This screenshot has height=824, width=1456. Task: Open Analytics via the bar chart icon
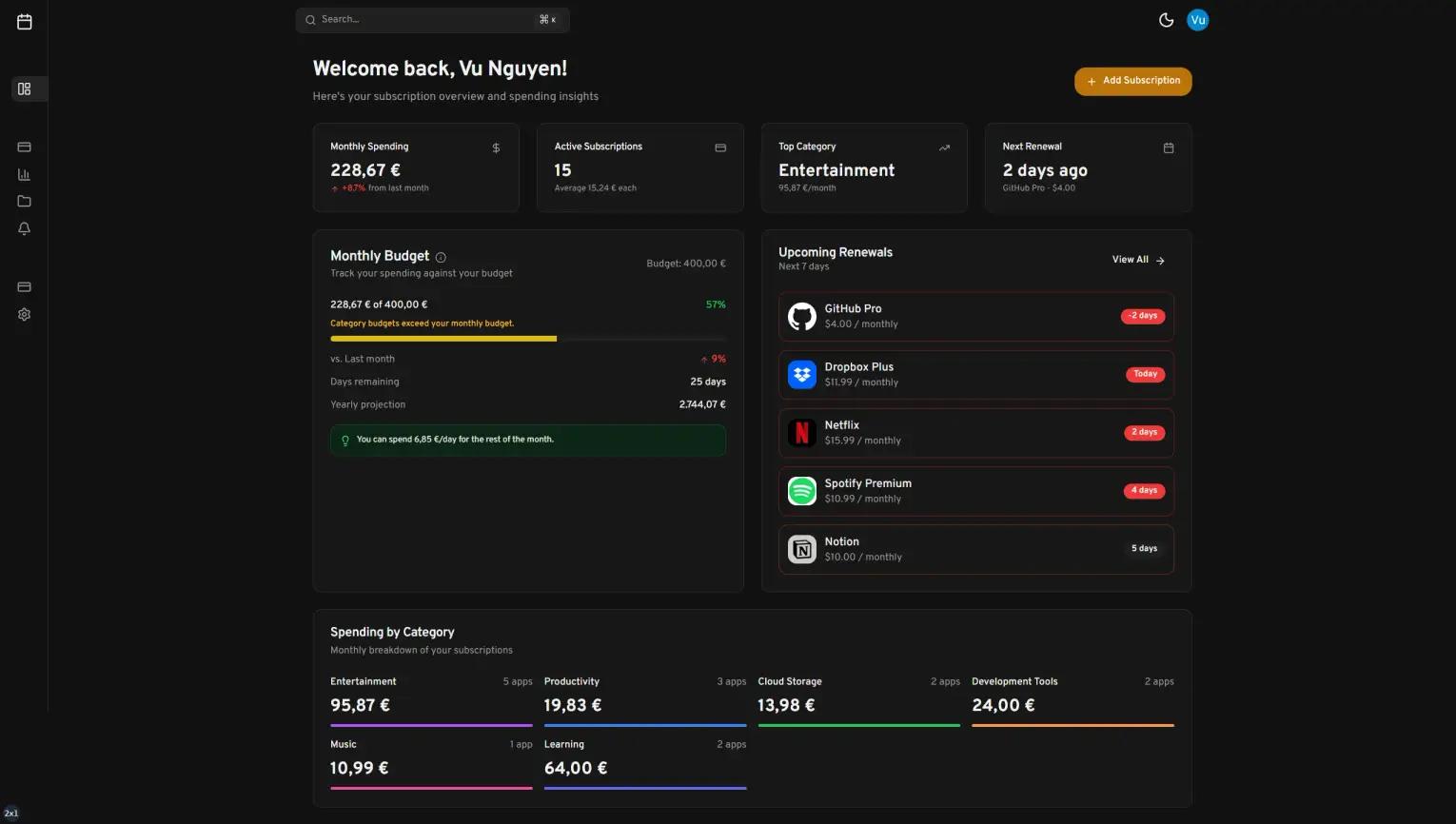tap(24, 174)
